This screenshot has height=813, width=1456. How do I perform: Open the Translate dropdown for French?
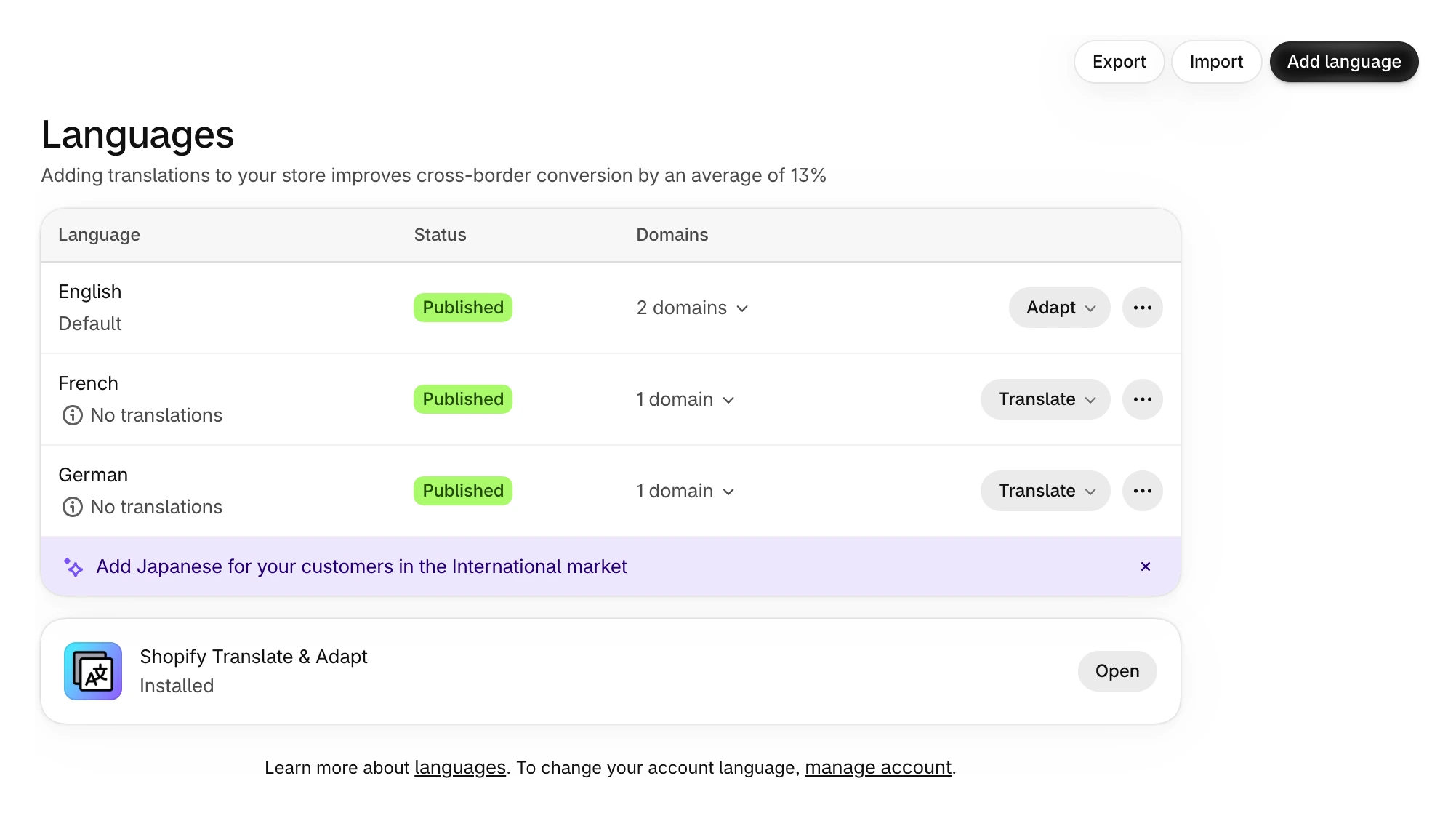pos(1045,399)
